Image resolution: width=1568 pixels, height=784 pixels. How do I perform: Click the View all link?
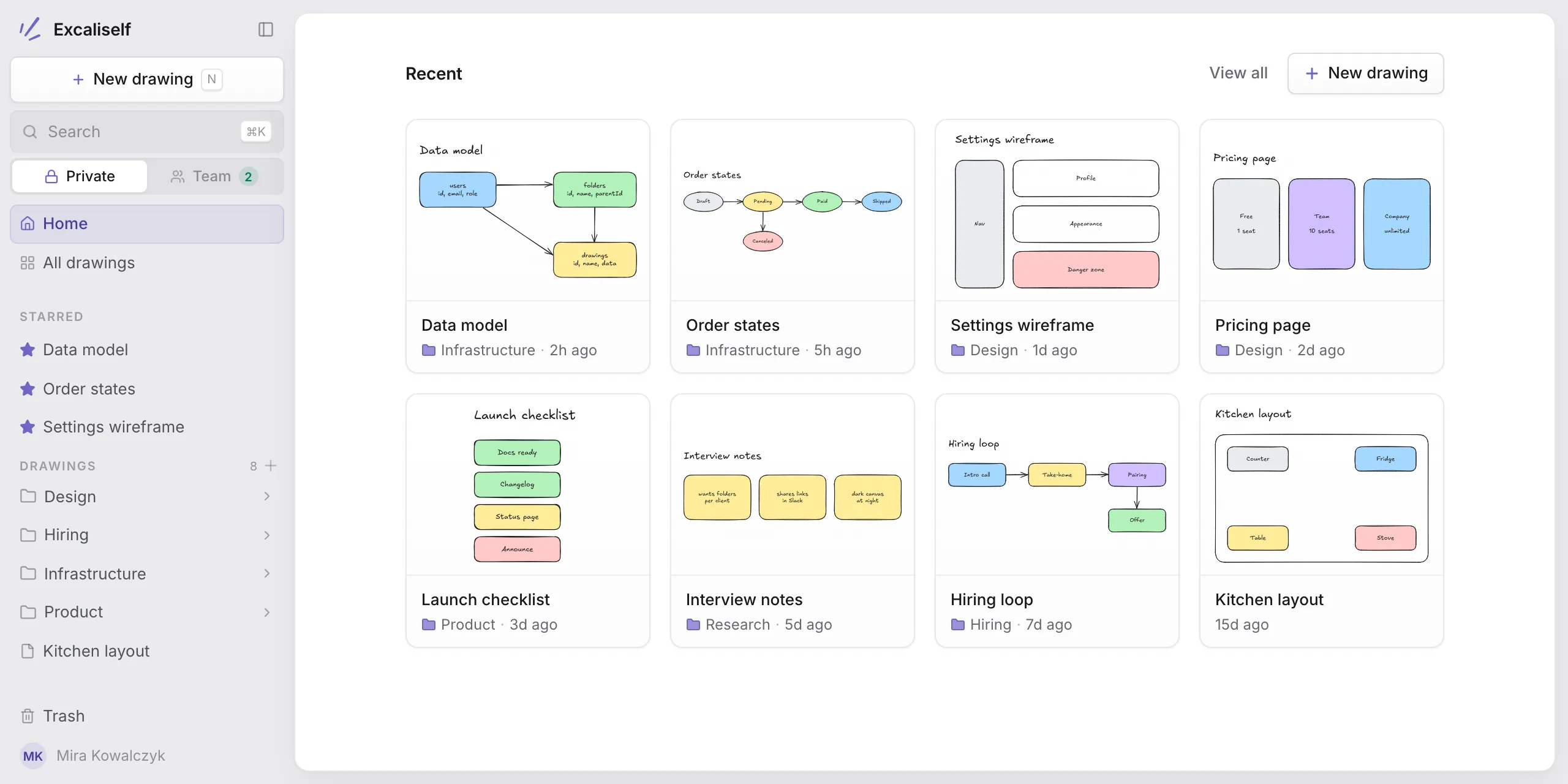(1238, 73)
